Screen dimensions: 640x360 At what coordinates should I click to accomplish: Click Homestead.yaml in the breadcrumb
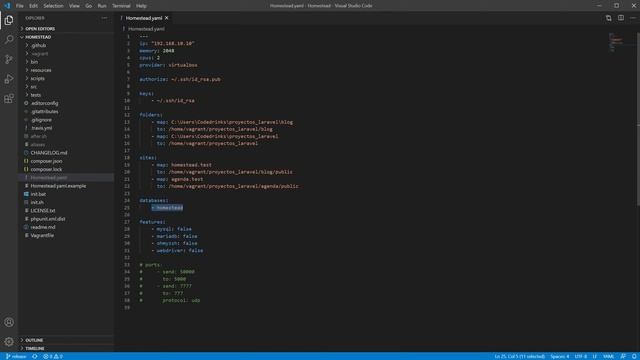(x=146, y=29)
